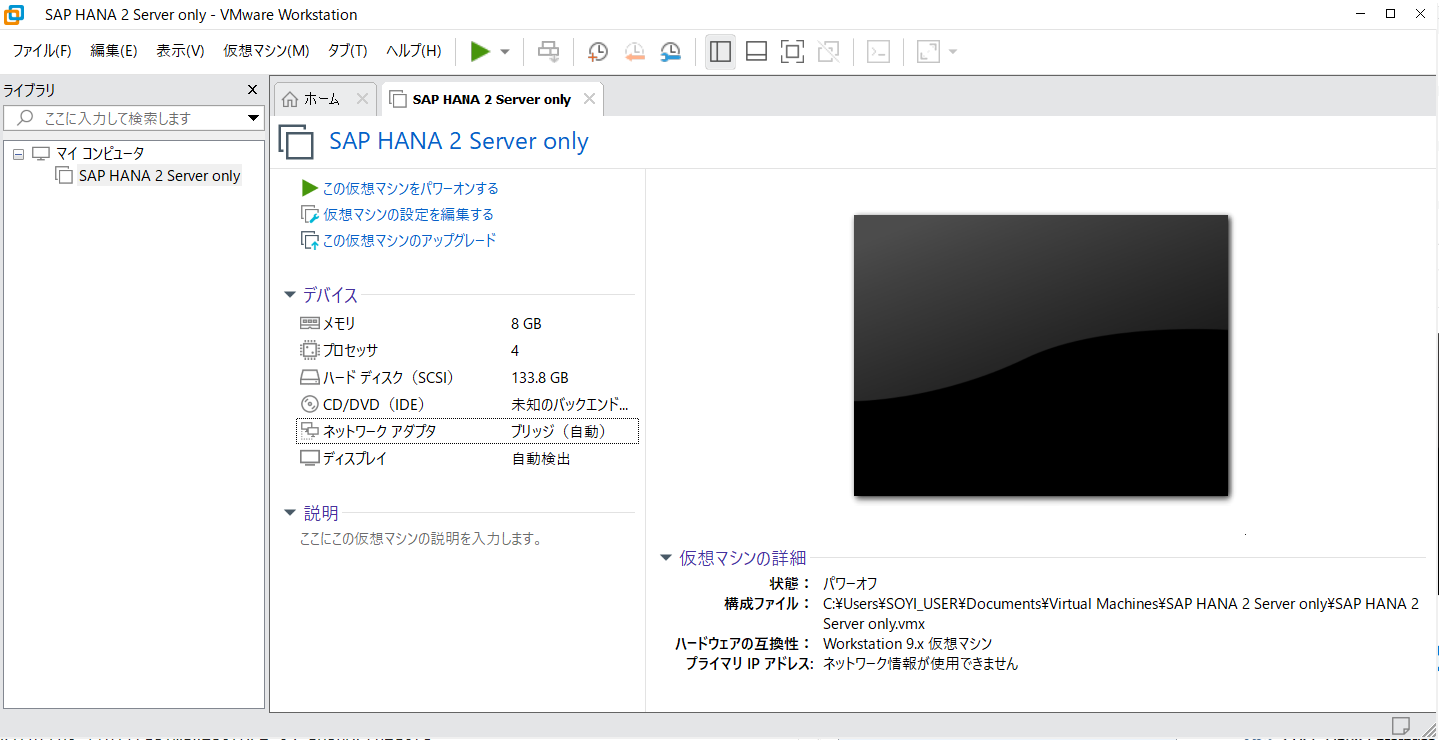Viewport: 1439px width, 740px height.
Task: Enter full screen mode icon
Action: [x=792, y=51]
